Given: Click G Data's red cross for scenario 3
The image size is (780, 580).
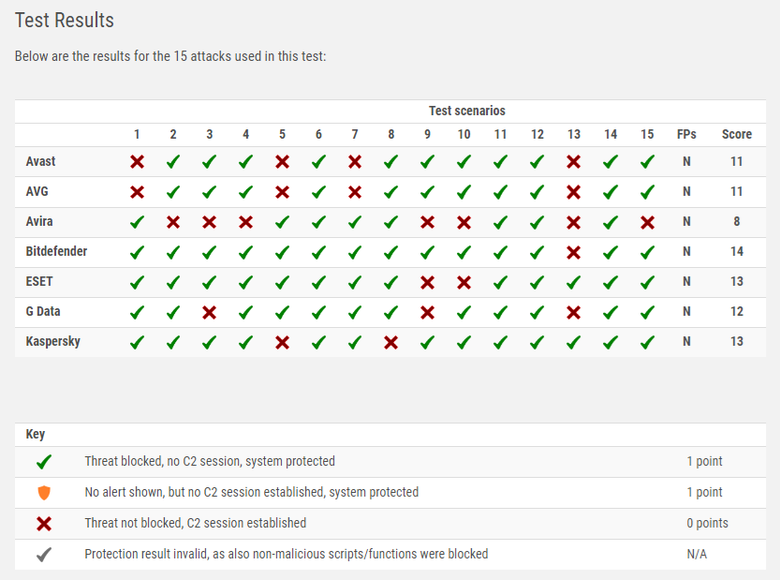Looking at the screenshot, I should pyautogui.click(x=209, y=312).
